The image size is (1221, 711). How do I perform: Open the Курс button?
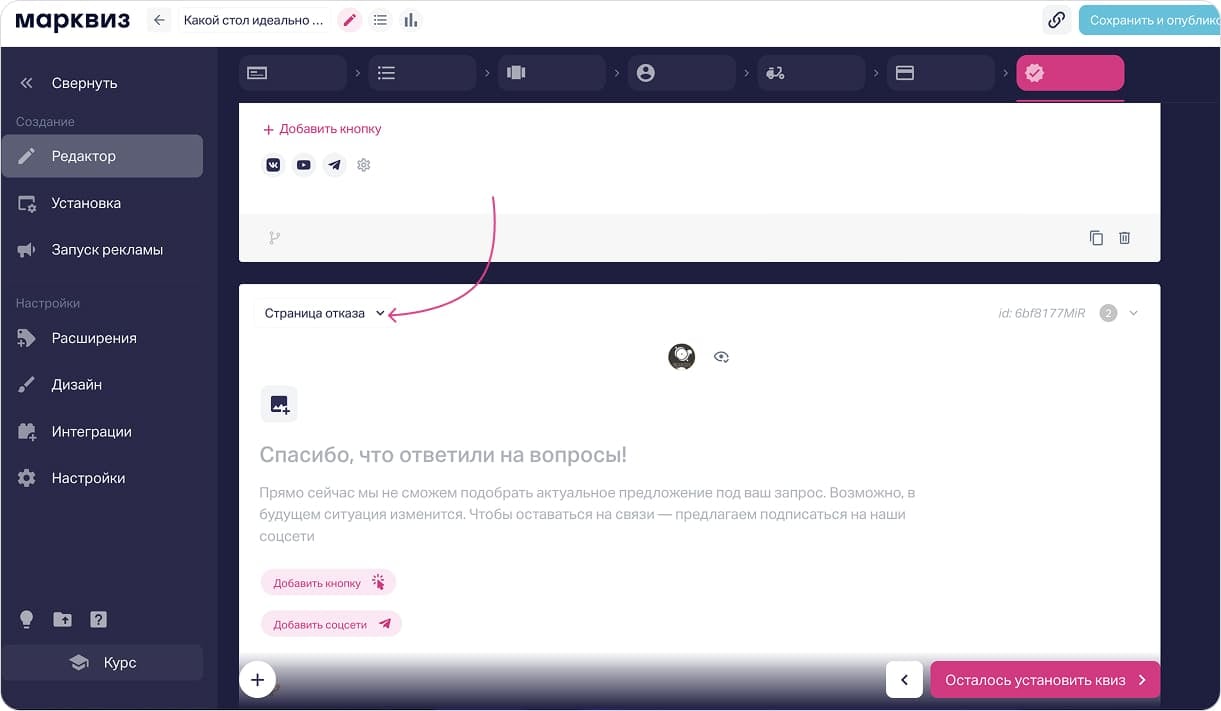[x=102, y=663]
